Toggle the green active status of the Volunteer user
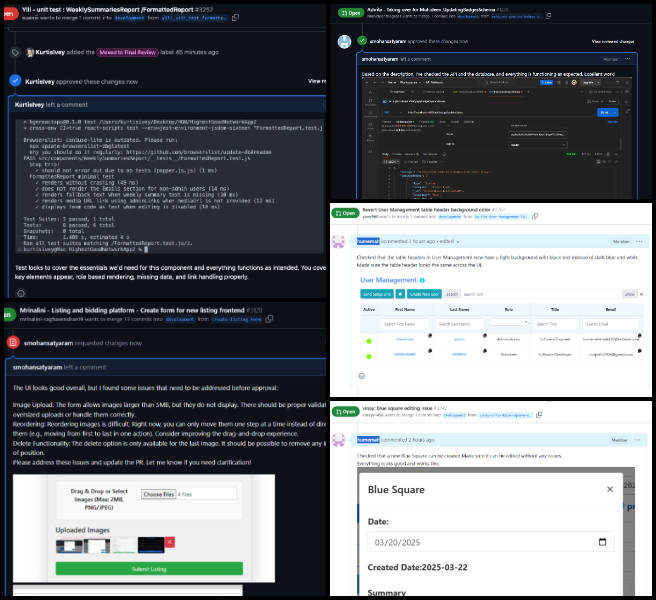The width and height of the screenshot is (656, 600). click(369, 356)
